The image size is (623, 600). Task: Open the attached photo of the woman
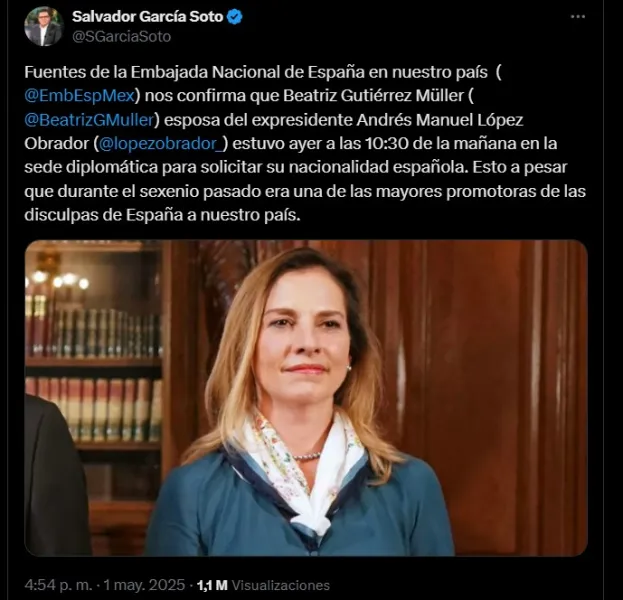pyautogui.click(x=306, y=398)
